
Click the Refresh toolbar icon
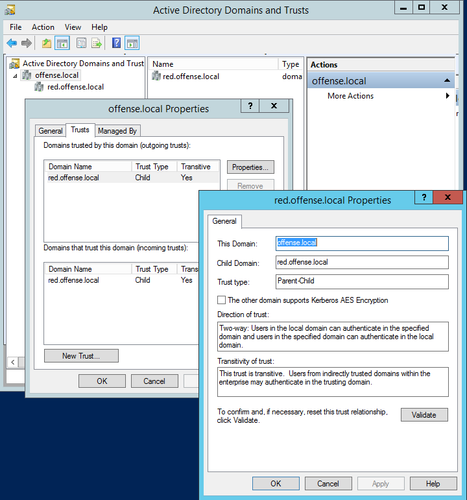(x=81, y=43)
